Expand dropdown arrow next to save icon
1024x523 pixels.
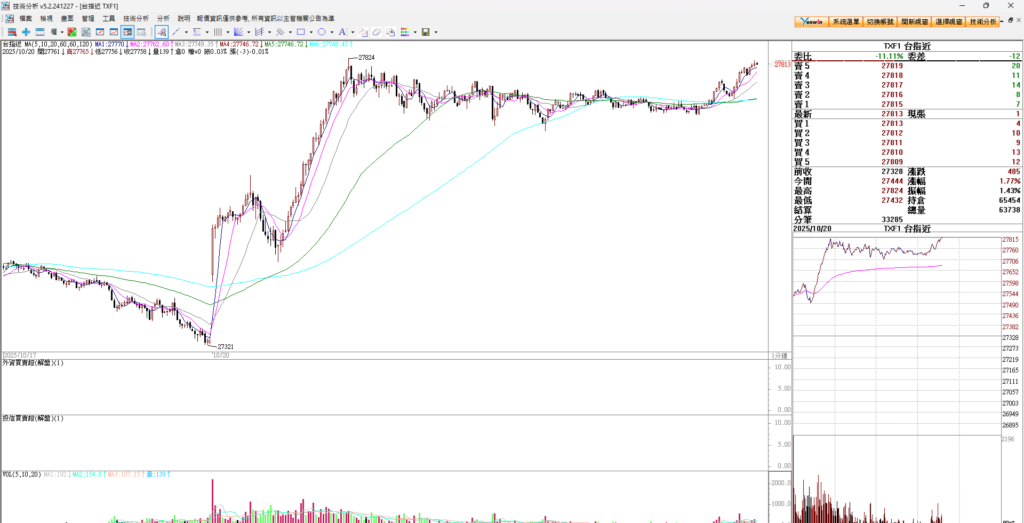(x=436, y=32)
